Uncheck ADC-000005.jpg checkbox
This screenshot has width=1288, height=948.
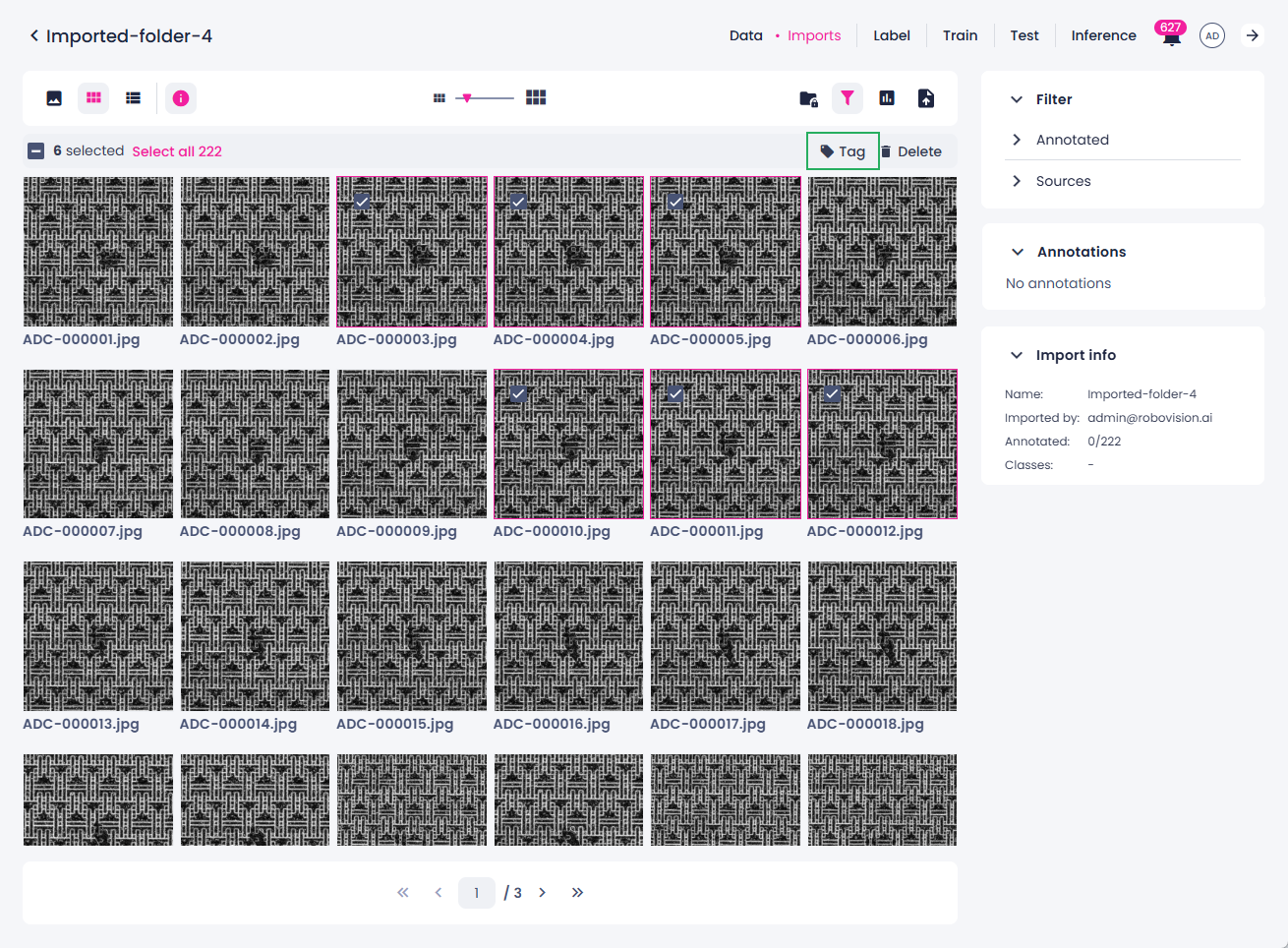(x=675, y=202)
